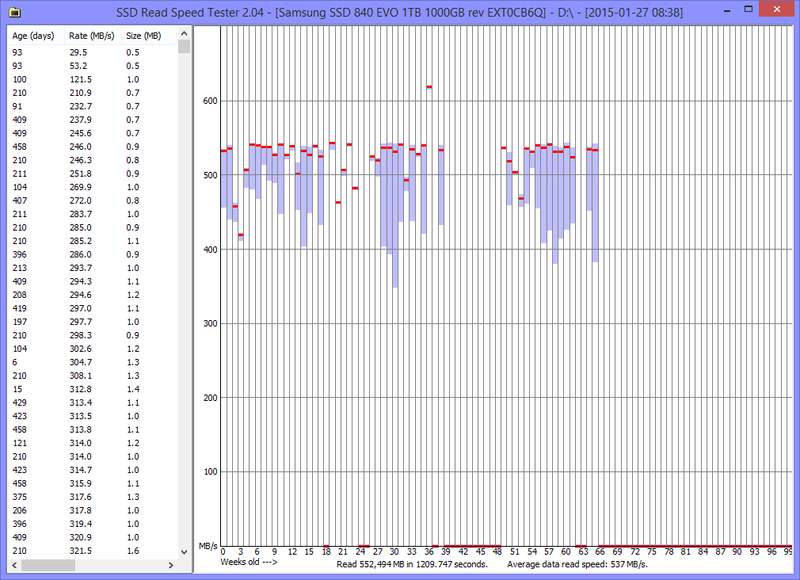
Task: Click the 100 label on the chart axis
Action: click(210, 472)
